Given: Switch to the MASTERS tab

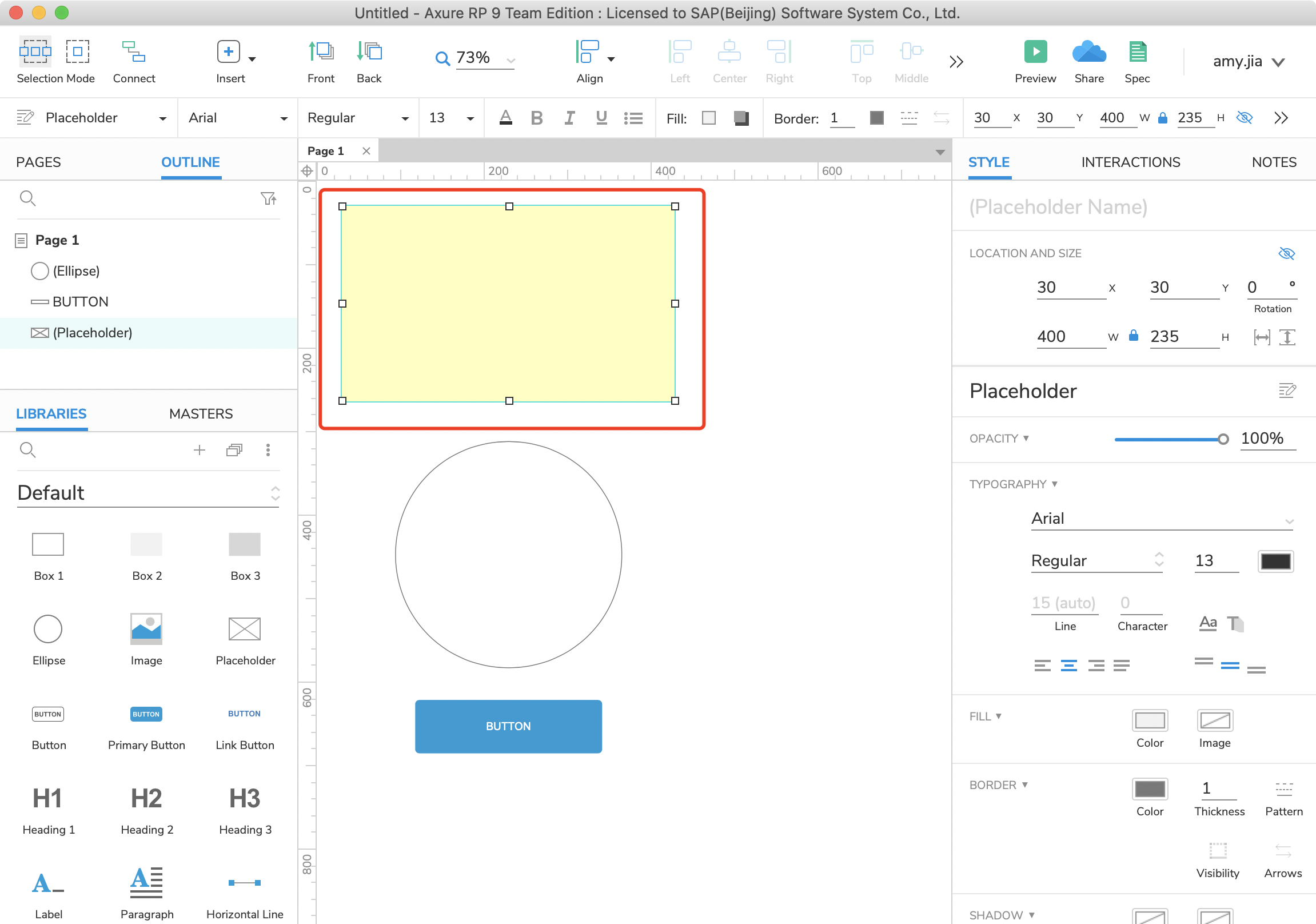Looking at the screenshot, I should pos(201,414).
